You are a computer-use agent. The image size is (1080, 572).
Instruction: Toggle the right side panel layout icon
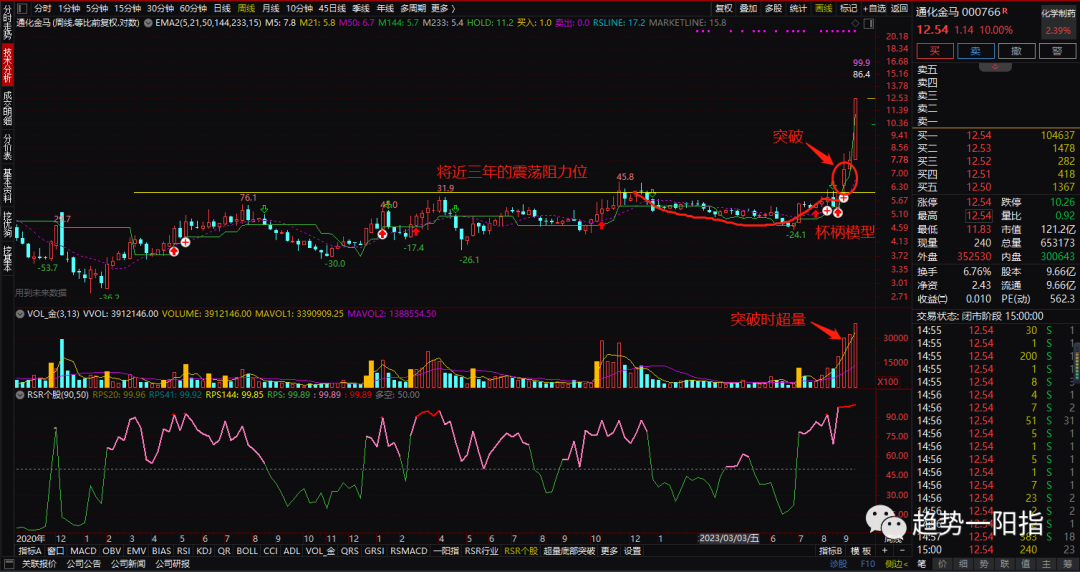[x=869, y=23]
